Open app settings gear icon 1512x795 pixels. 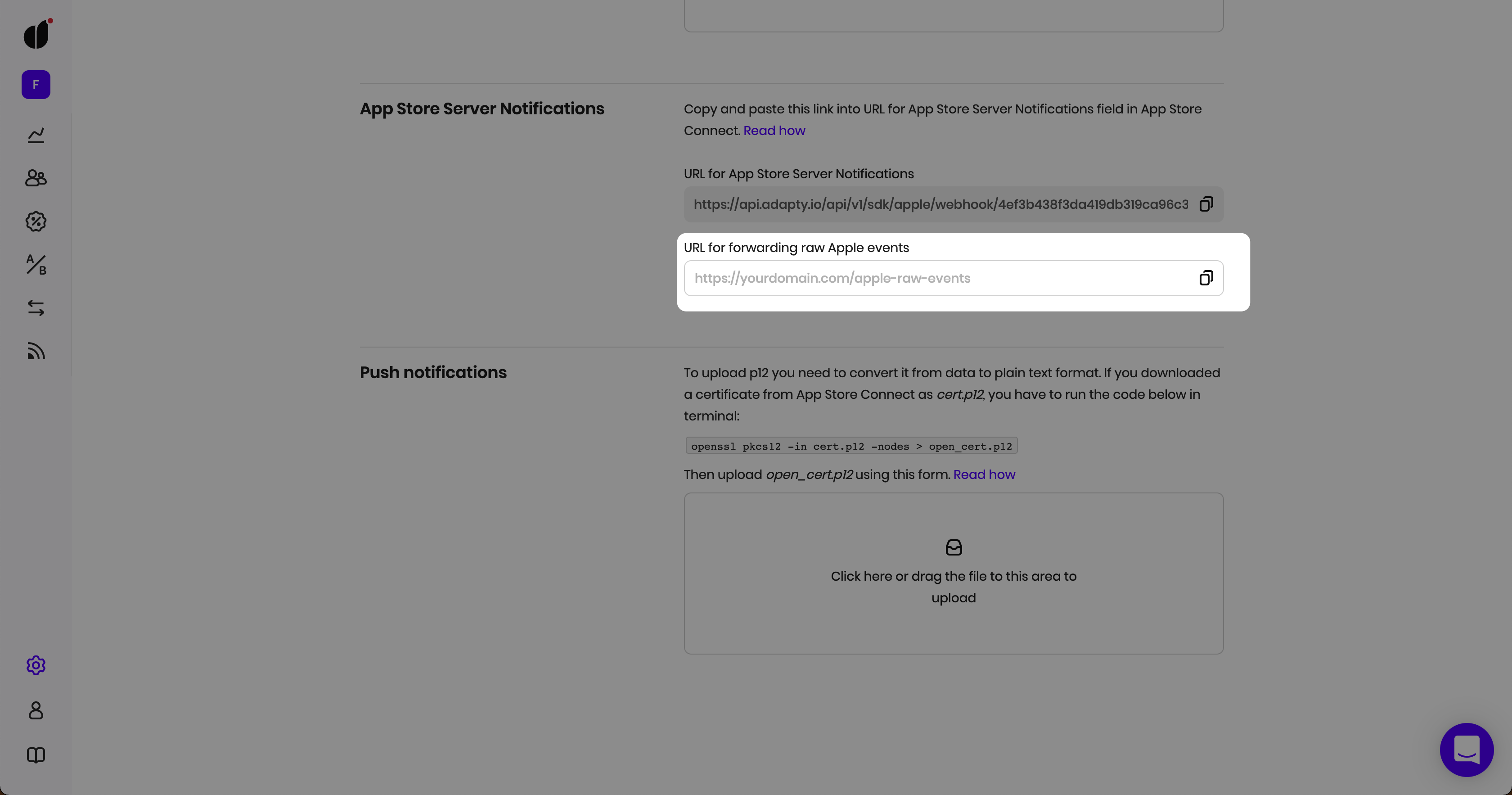36,665
